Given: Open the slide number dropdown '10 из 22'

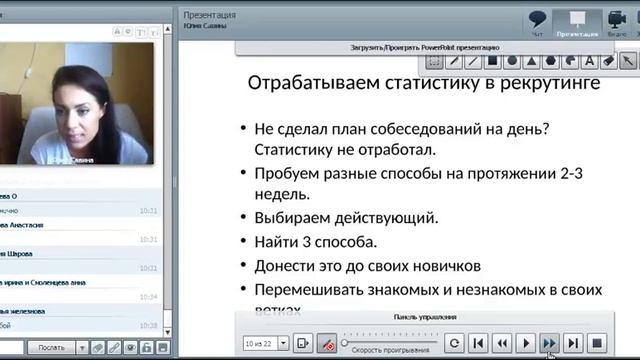Looking at the screenshot, I should coord(283,343).
